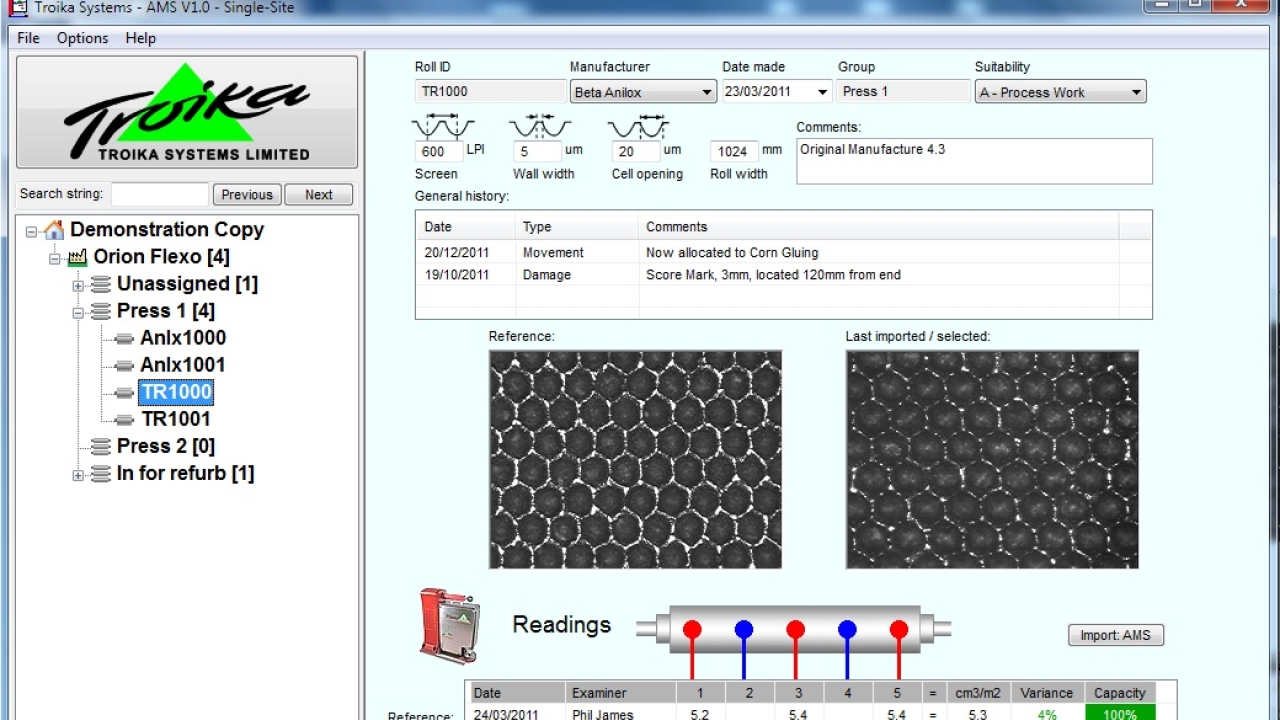Select Orion Flexo [4] site

point(161,257)
